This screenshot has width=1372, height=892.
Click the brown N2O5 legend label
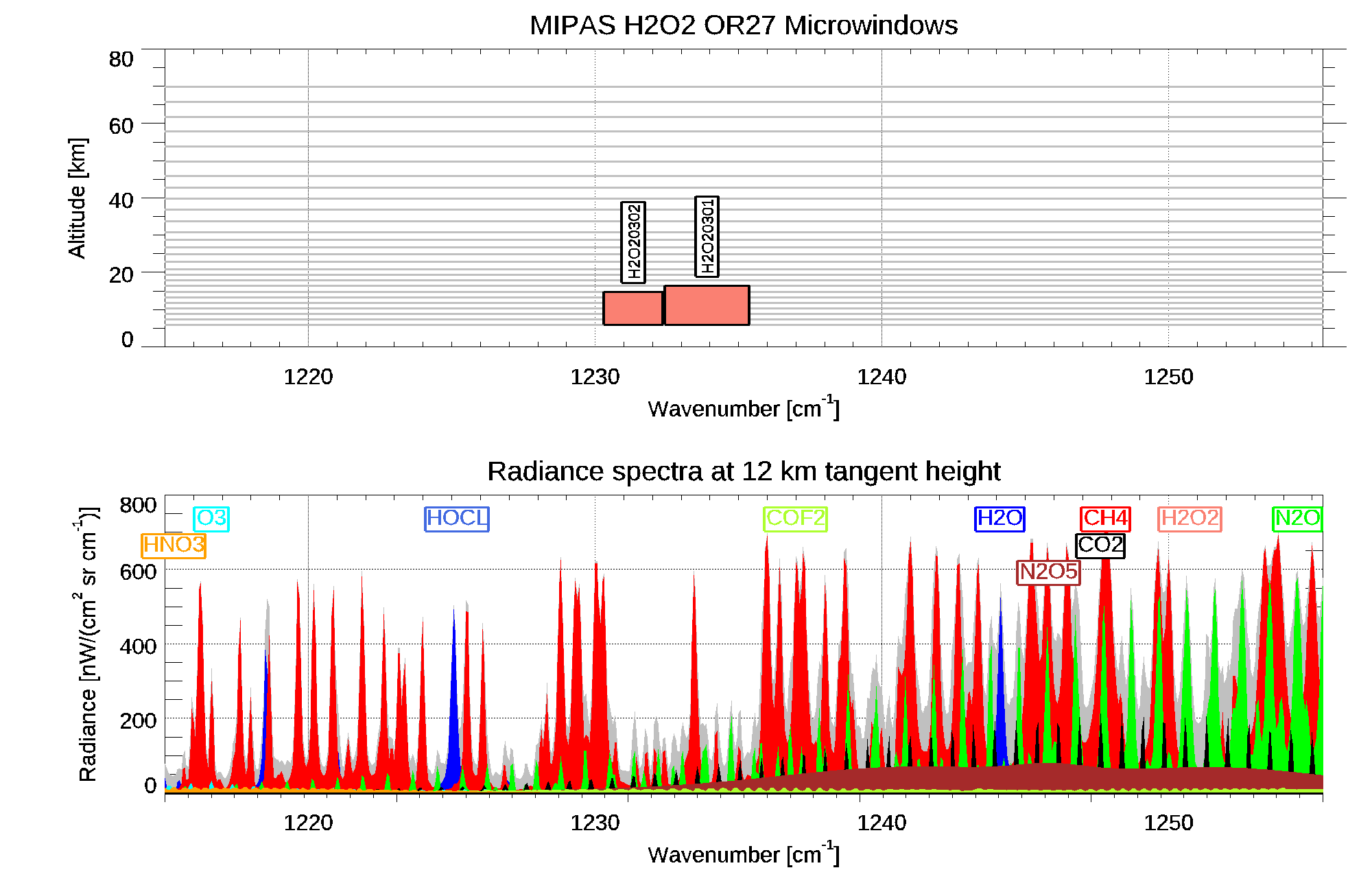pos(1048,572)
